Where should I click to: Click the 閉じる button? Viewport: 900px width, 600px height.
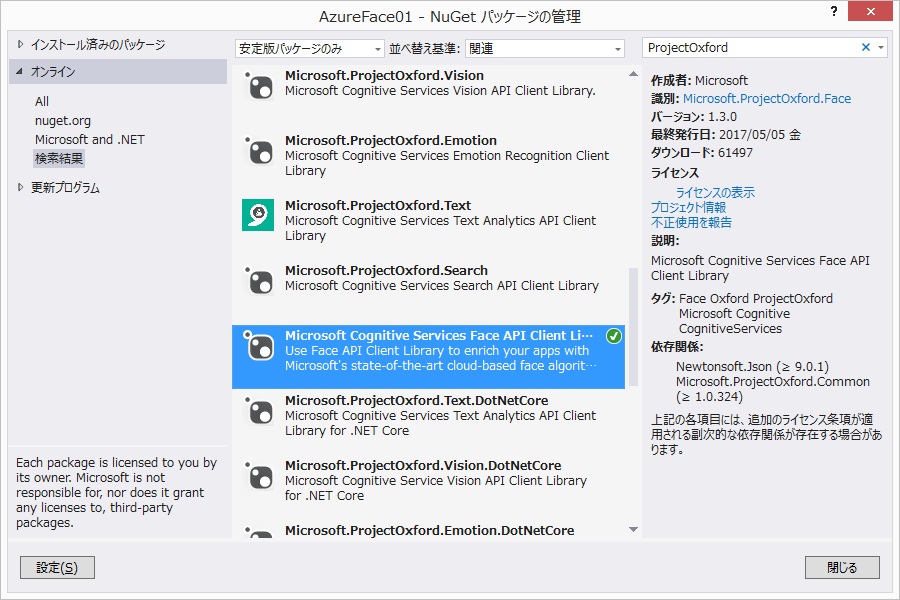click(x=842, y=567)
